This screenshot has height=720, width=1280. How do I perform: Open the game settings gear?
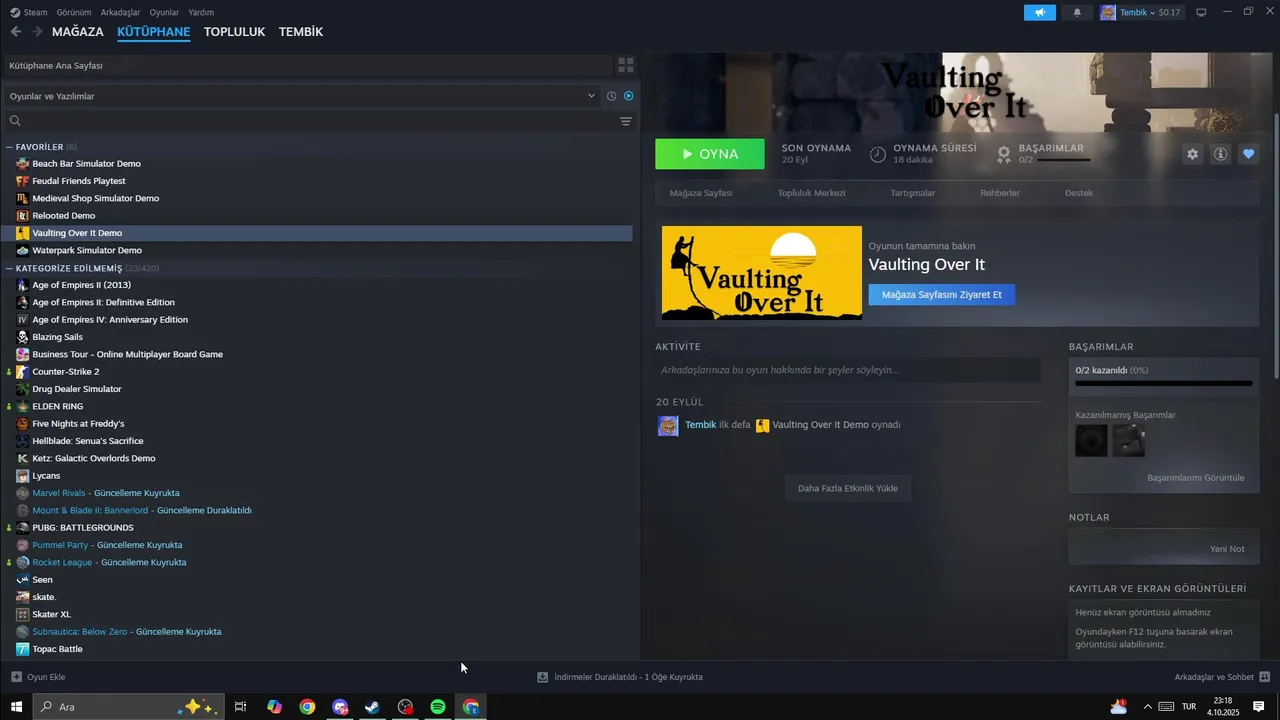point(1192,154)
